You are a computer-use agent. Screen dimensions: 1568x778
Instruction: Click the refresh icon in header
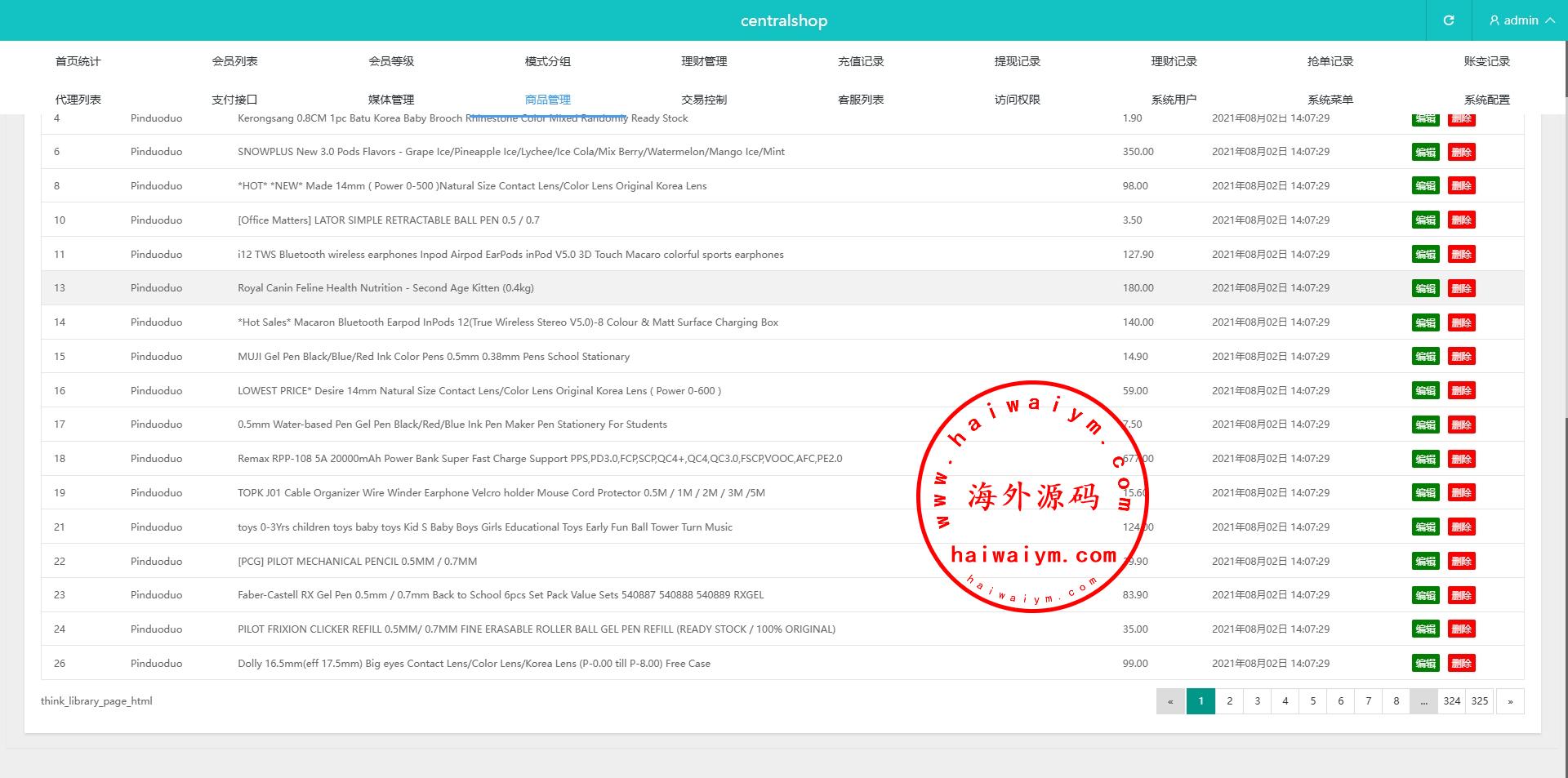(1448, 20)
